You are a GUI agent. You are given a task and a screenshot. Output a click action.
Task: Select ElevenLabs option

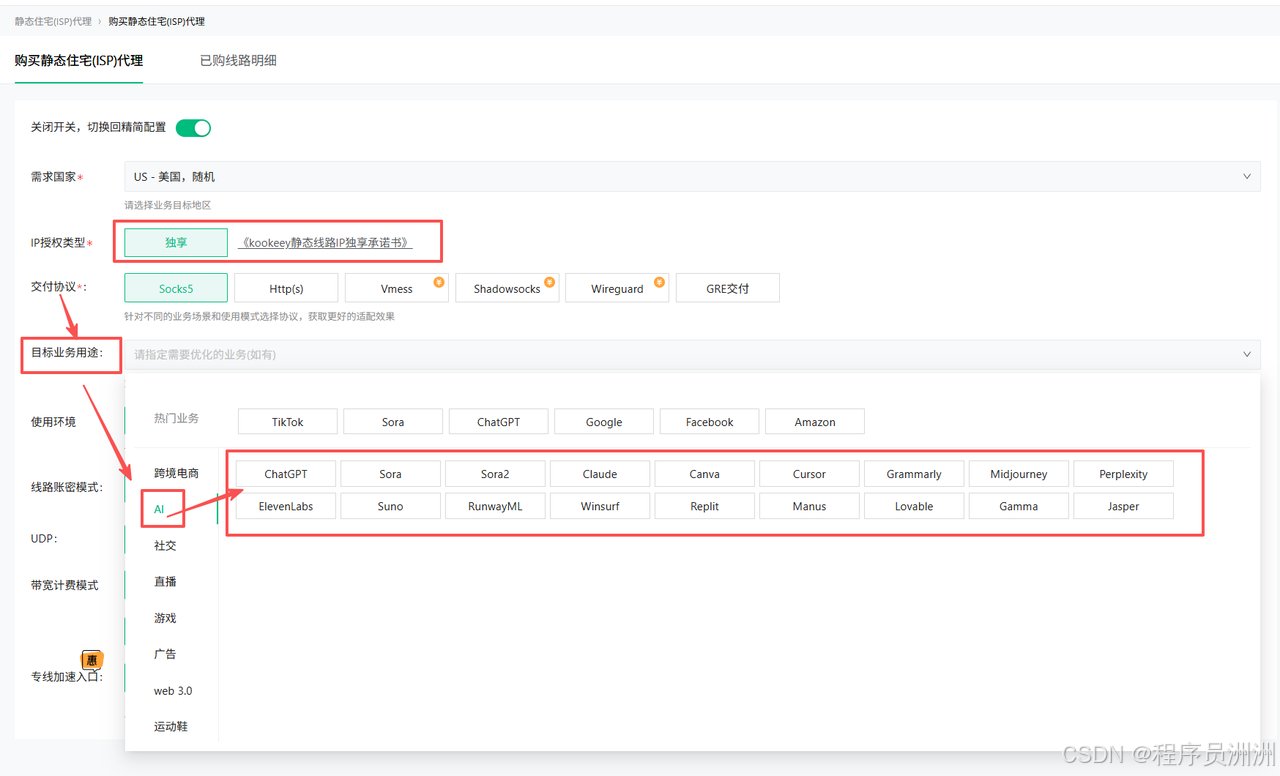tap(286, 505)
